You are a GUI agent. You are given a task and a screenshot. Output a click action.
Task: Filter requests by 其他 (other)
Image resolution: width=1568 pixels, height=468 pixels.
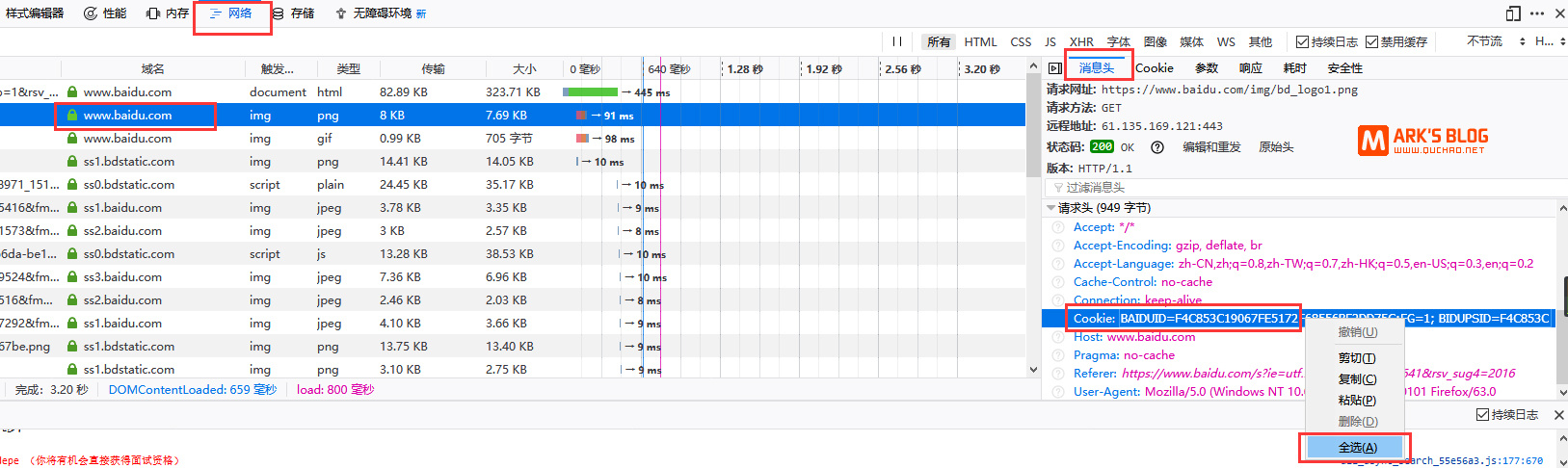1261,42
